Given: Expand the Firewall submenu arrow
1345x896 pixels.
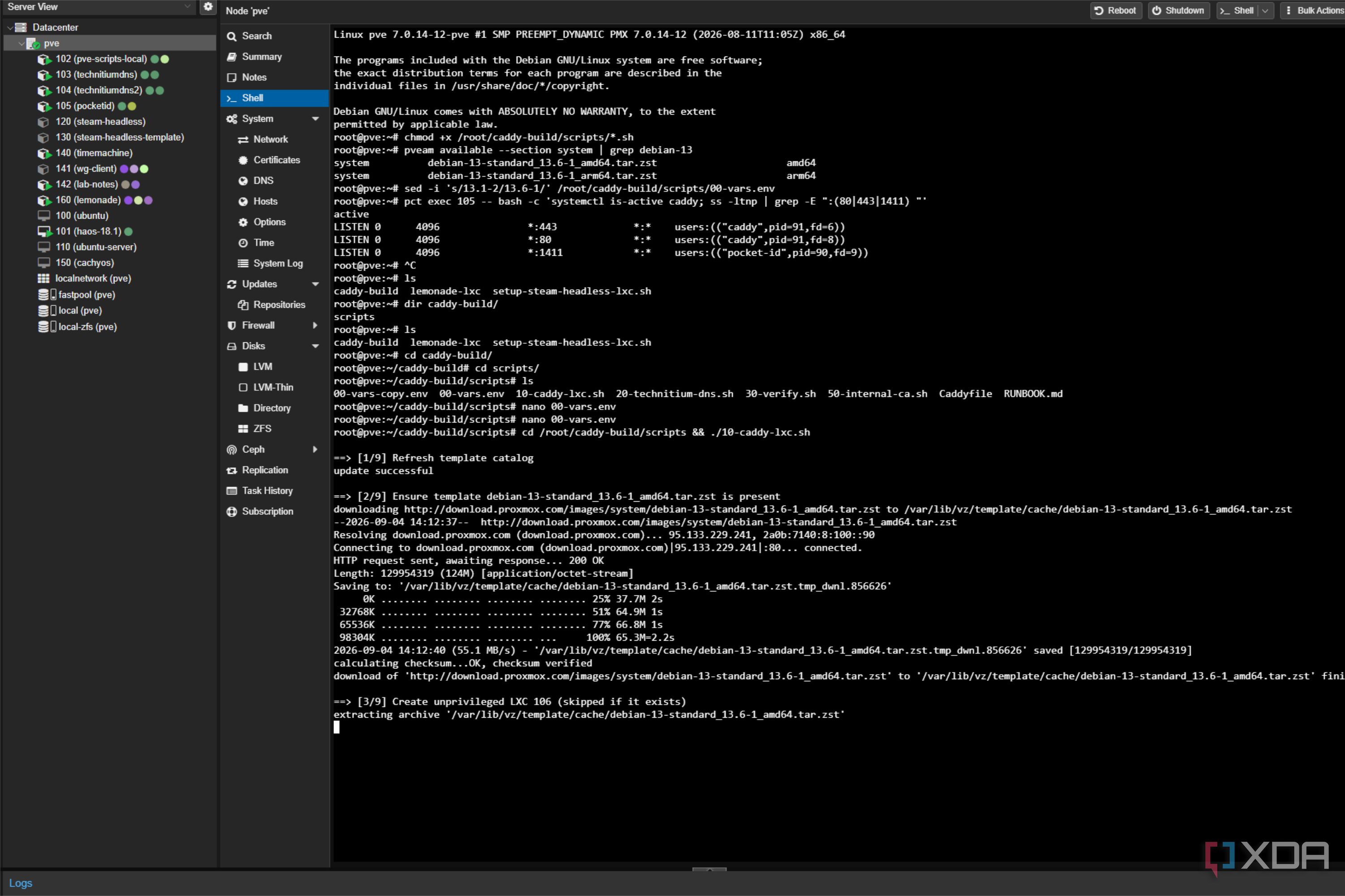Looking at the screenshot, I should pyautogui.click(x=315, y=325).
